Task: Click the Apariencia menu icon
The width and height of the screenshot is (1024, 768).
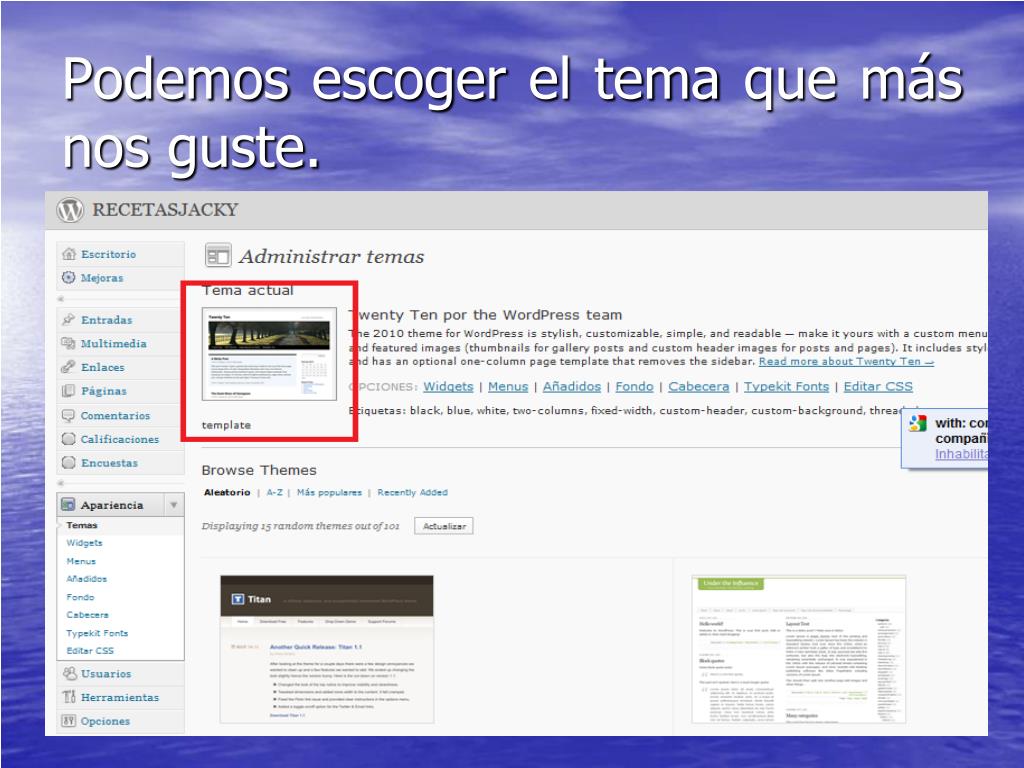Action: pos(68,504)
